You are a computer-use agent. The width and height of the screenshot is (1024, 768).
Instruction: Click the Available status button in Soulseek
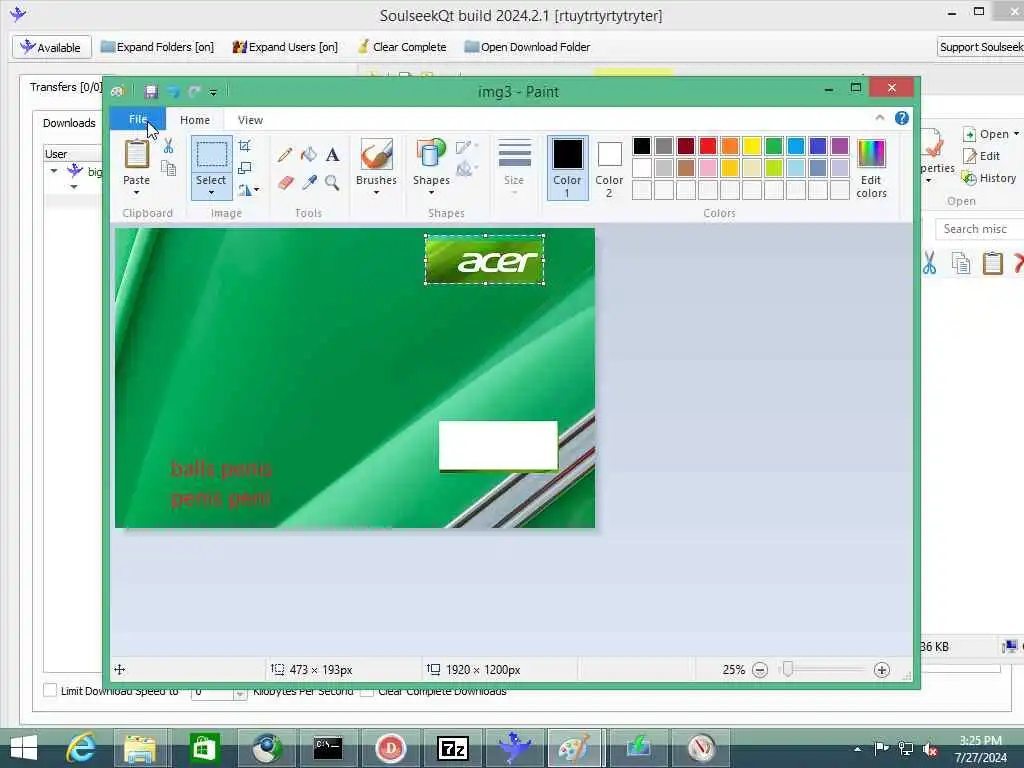coord(51,47)
